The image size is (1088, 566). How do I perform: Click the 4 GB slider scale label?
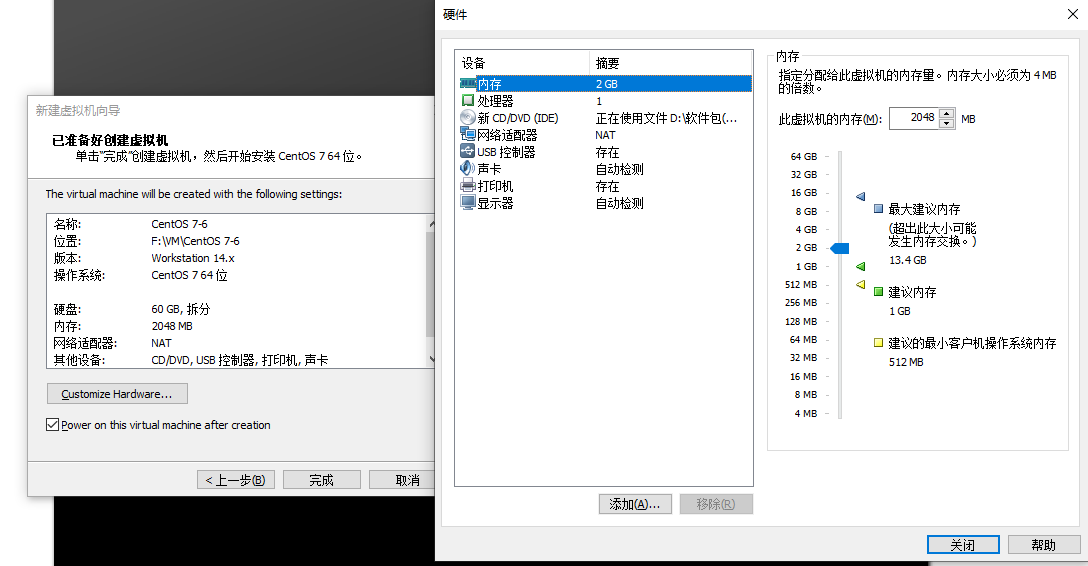click(x=806, y=229)
